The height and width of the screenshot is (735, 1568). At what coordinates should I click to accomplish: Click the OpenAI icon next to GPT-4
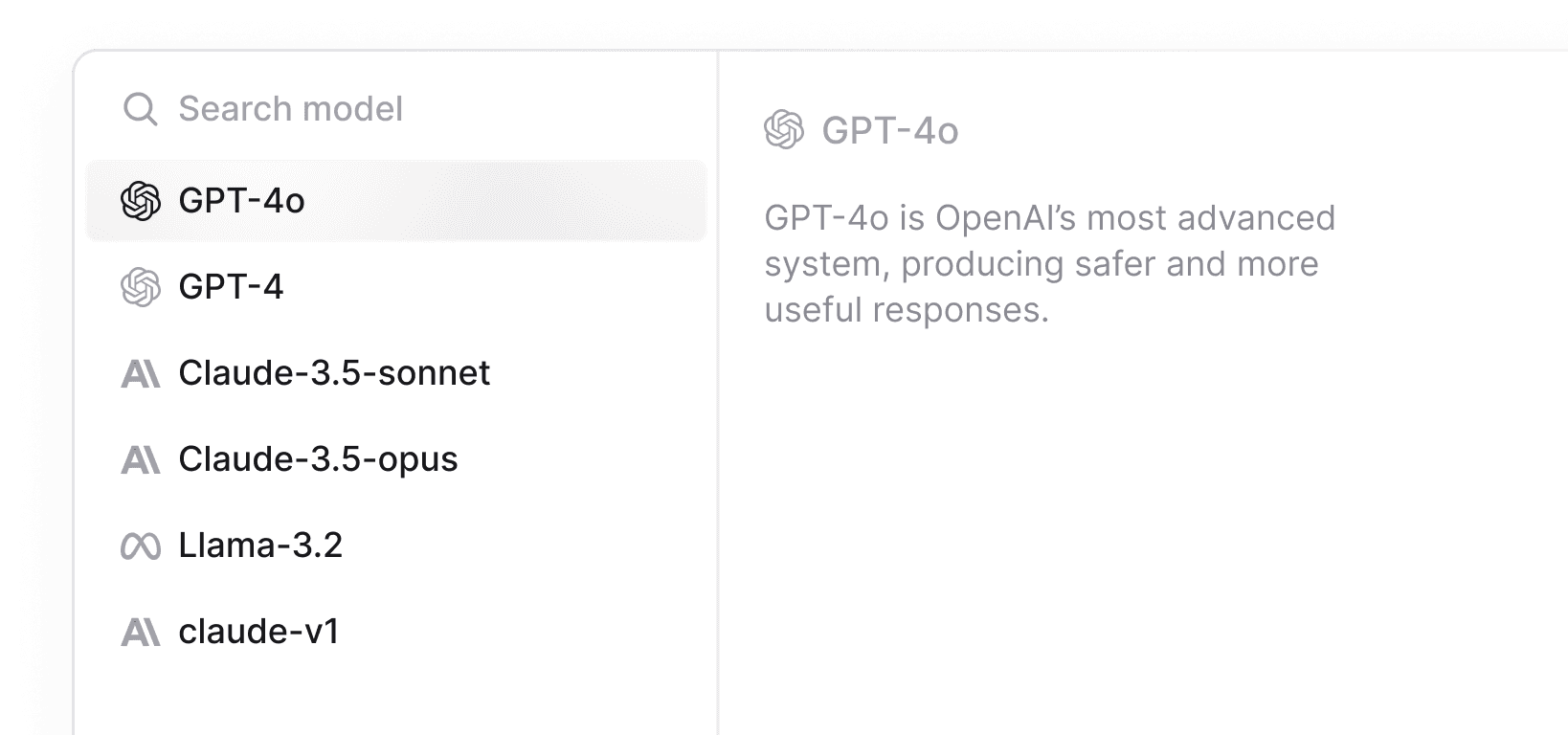[142, 287]
